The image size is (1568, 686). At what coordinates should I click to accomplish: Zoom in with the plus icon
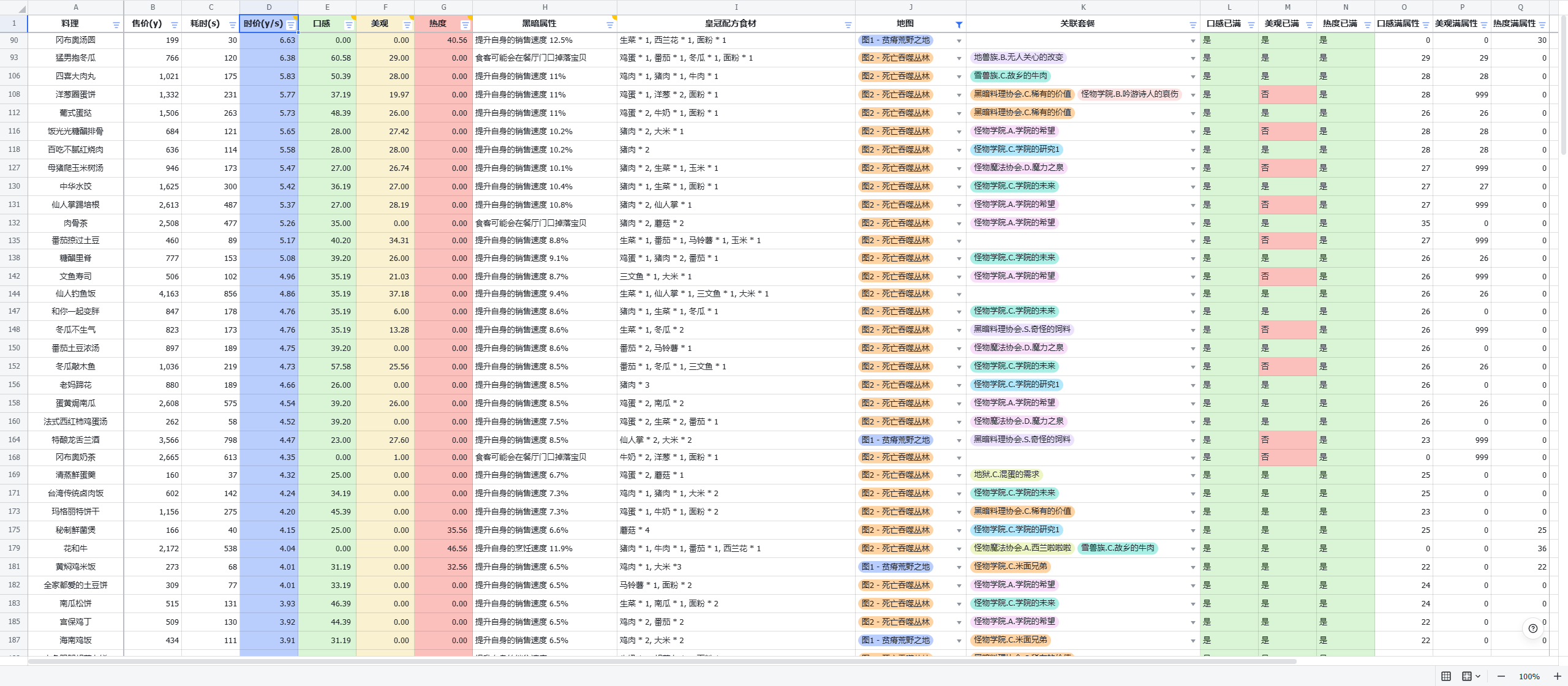(x=1558, y=676)
